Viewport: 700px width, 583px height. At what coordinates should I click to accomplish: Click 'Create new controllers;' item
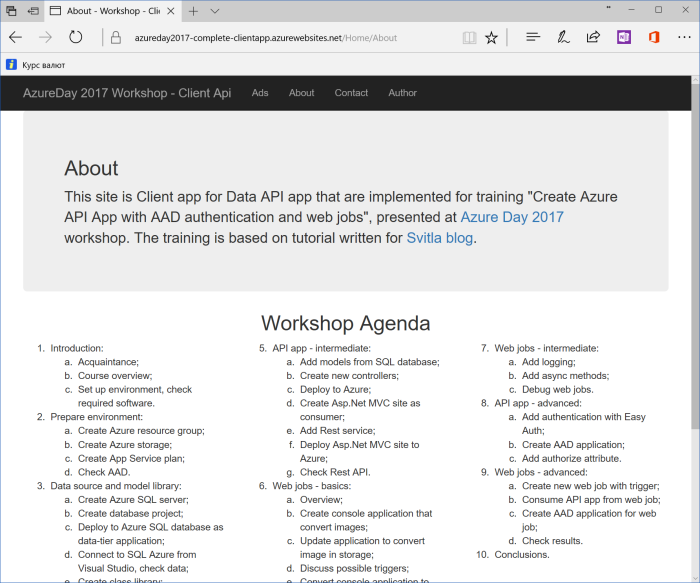(349, 376)
